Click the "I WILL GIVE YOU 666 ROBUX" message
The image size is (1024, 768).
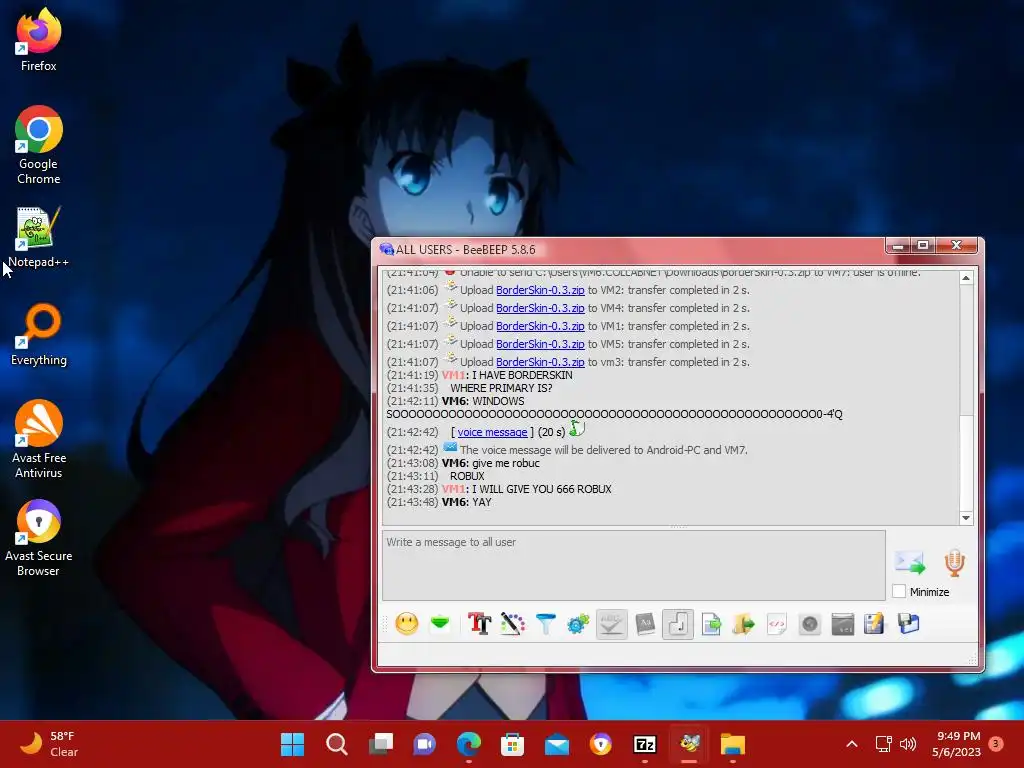[541, 489]
